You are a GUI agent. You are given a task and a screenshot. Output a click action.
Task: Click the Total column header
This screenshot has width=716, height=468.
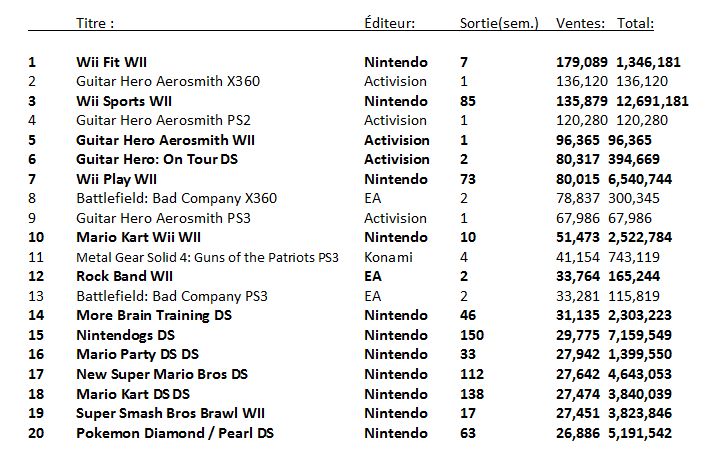pyautogui.click(x=635, y=23)
